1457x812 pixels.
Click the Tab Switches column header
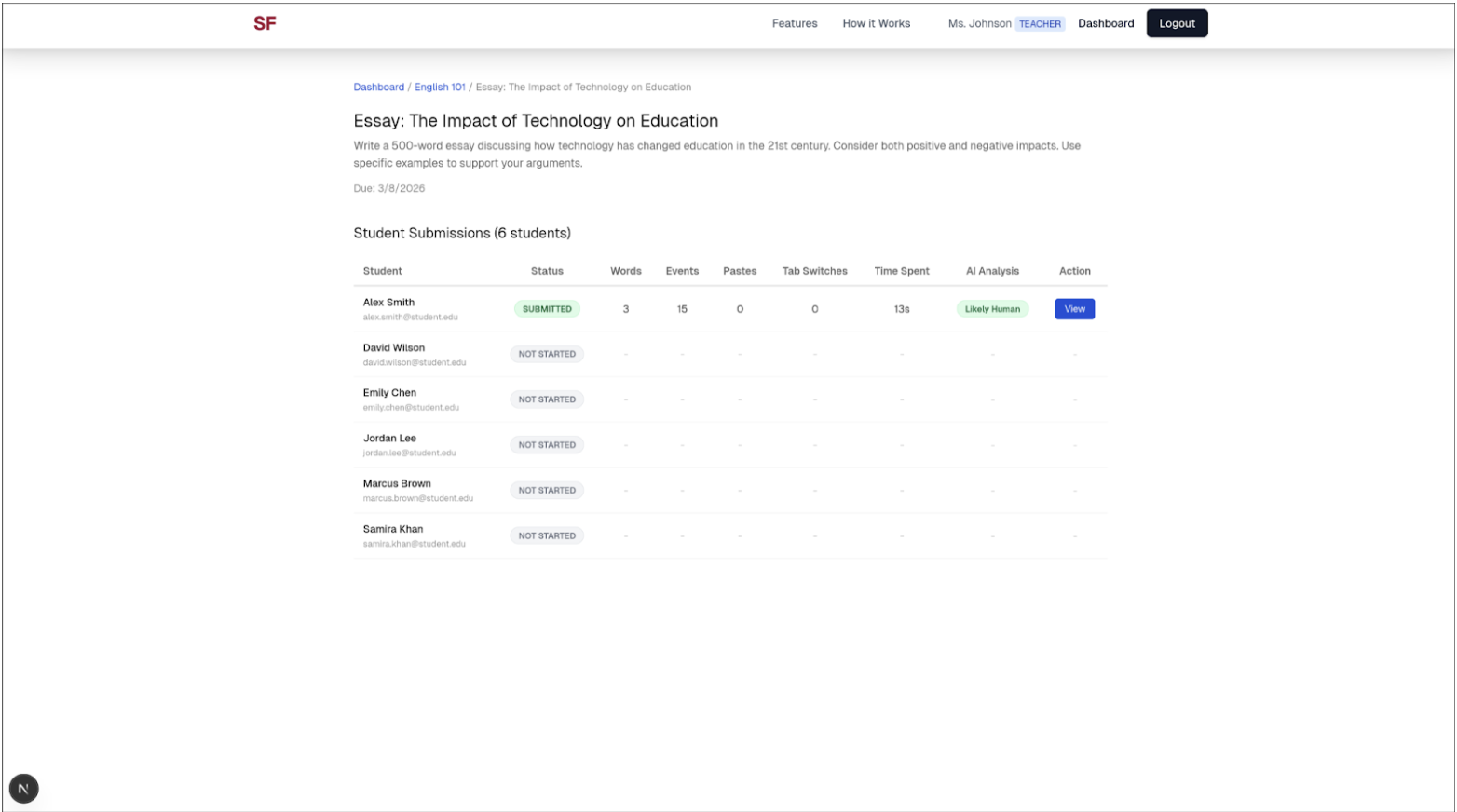pyautogui.click(x=815, y=271)
